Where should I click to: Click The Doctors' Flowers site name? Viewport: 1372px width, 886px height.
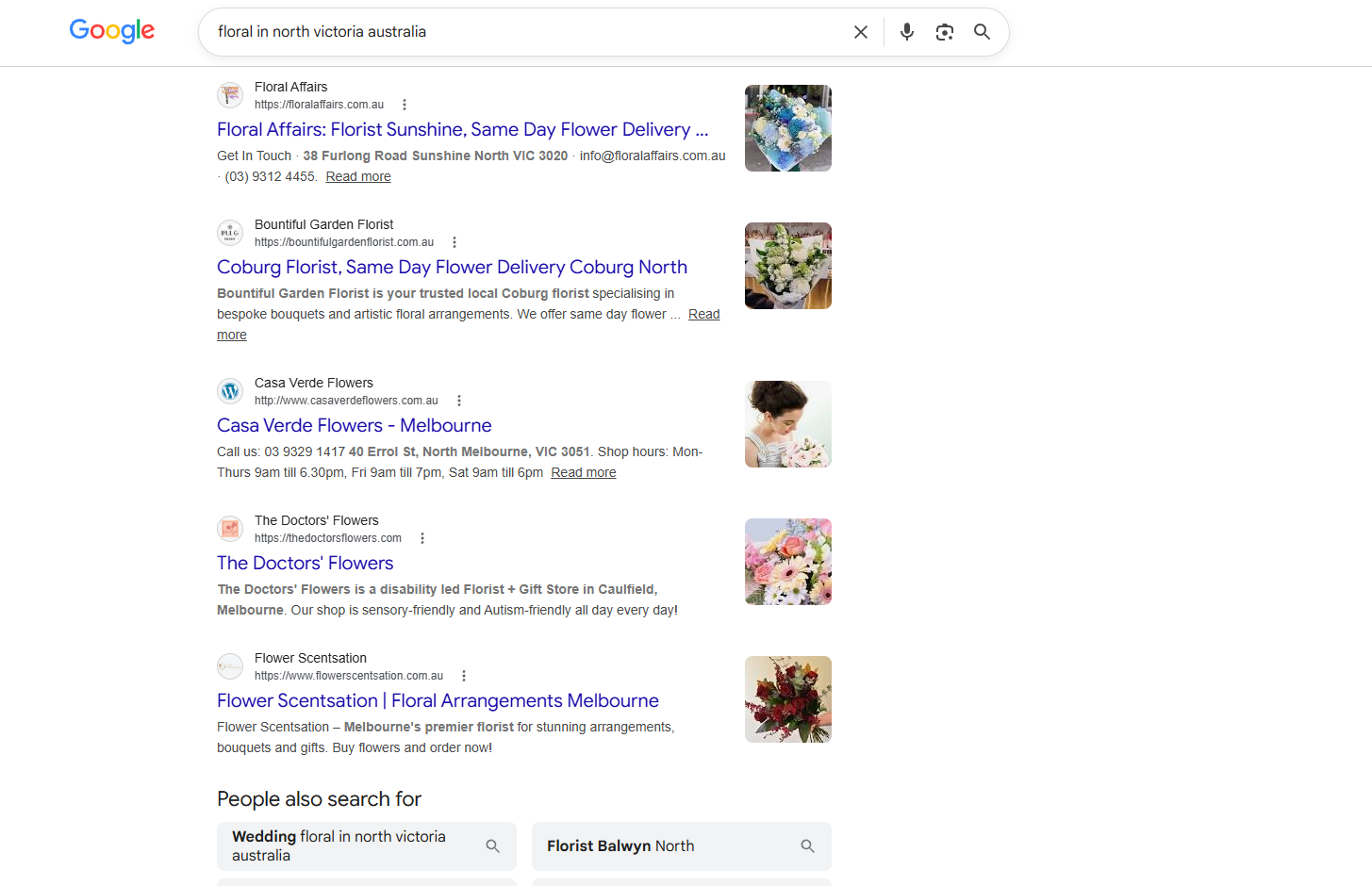[317, 520]
